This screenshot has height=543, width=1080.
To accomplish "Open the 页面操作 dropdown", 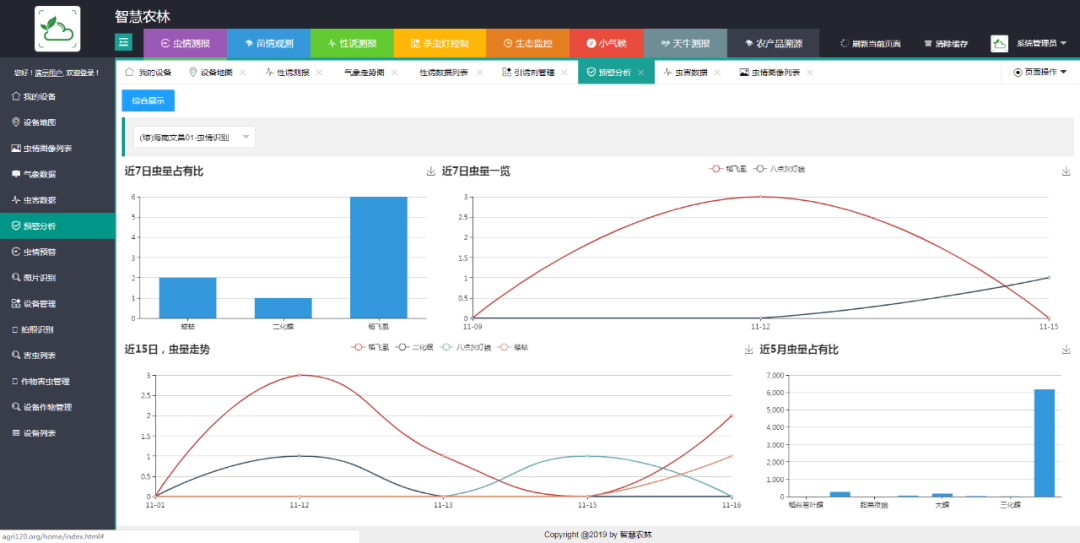I will 1040,72.
